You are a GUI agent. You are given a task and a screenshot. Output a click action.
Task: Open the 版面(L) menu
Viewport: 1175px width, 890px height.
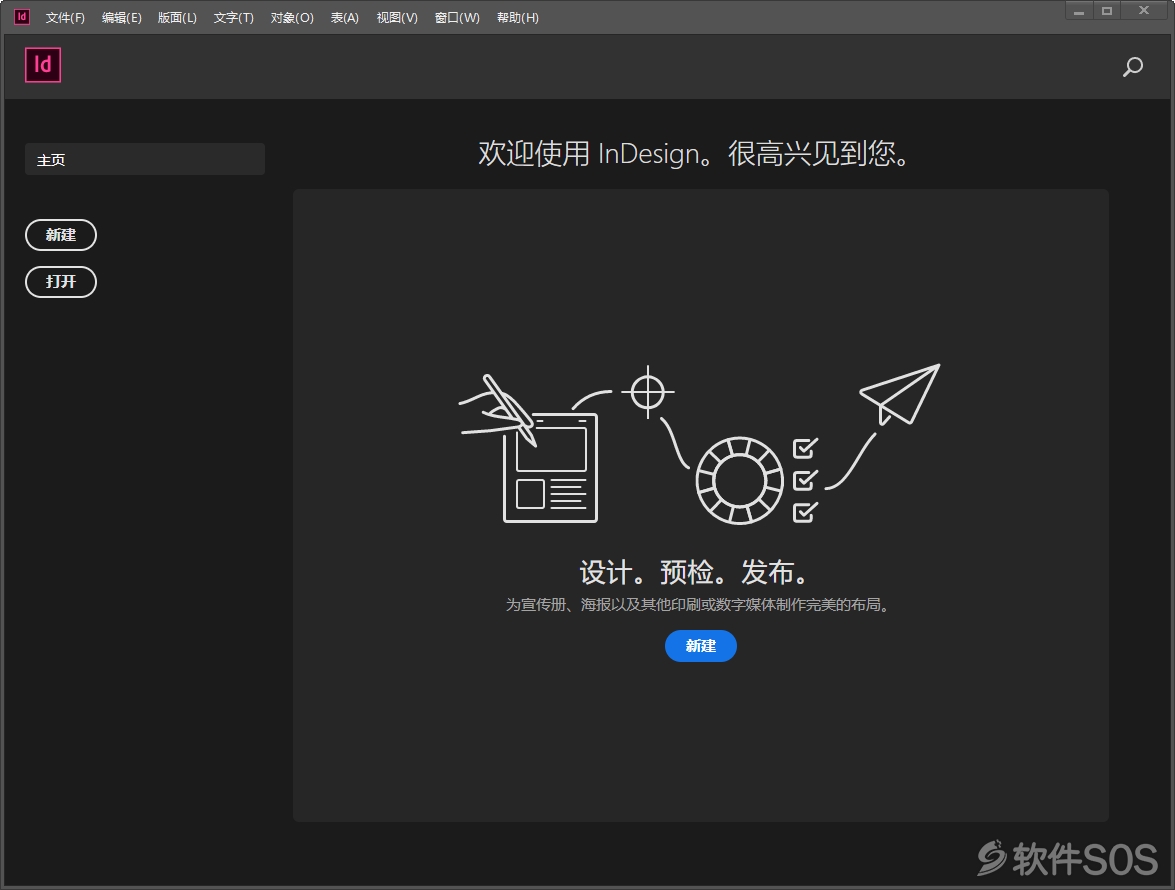click(177, 17)
